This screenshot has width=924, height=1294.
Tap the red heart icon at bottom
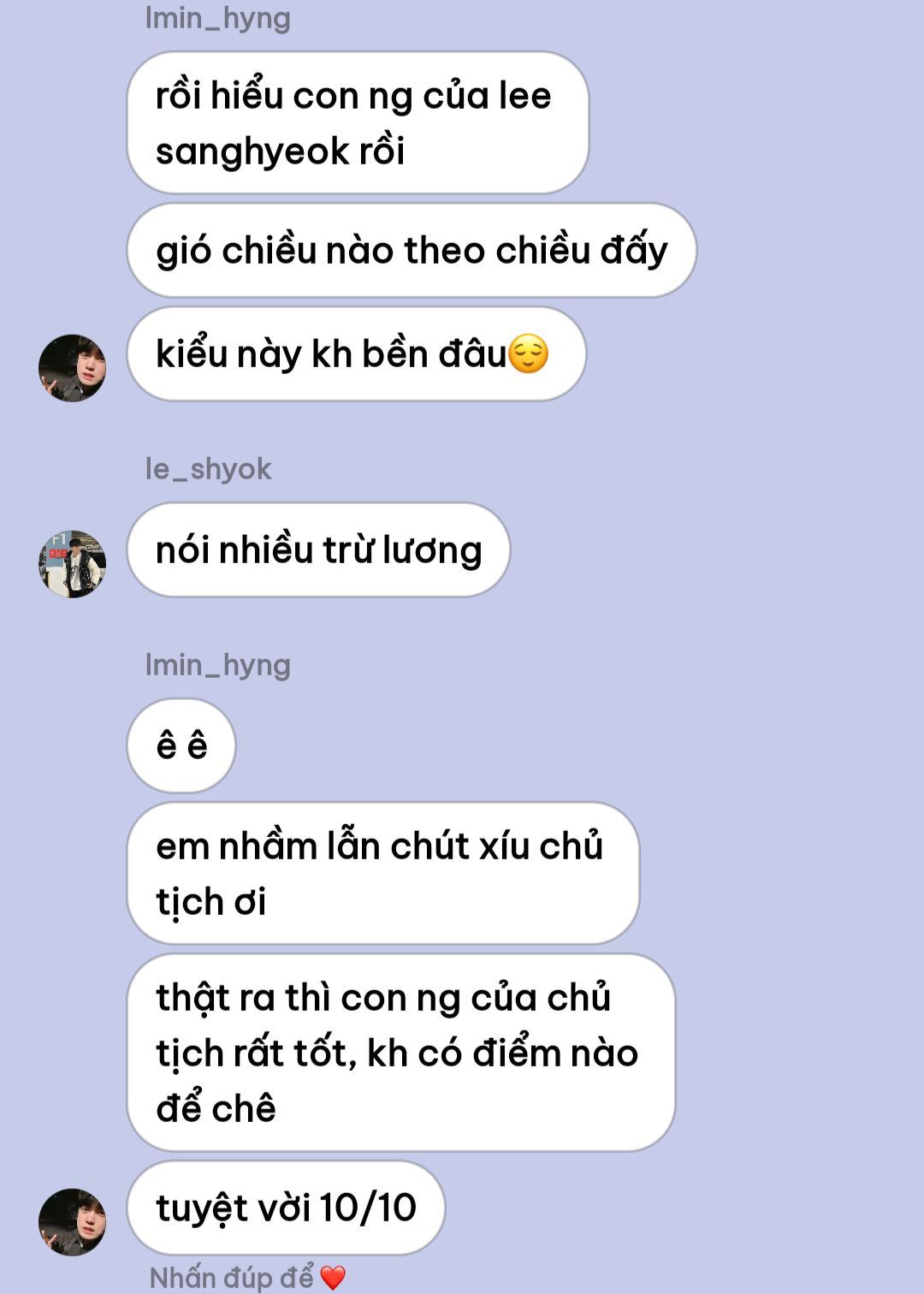pyautogui.click(x=333, y=1278)
